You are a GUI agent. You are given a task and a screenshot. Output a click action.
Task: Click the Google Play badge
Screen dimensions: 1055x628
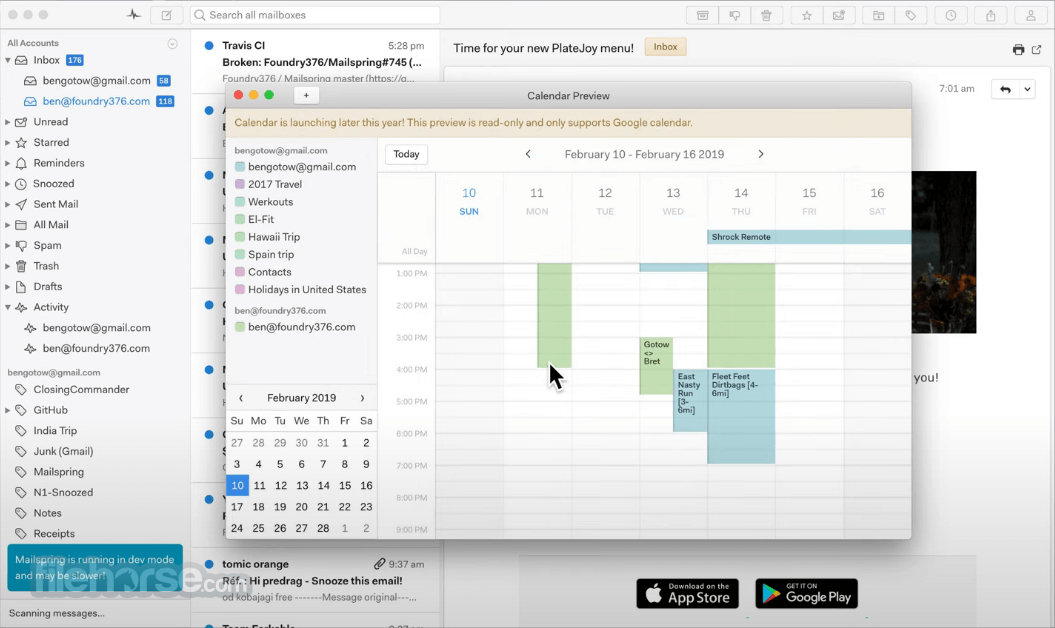[806, 593]
